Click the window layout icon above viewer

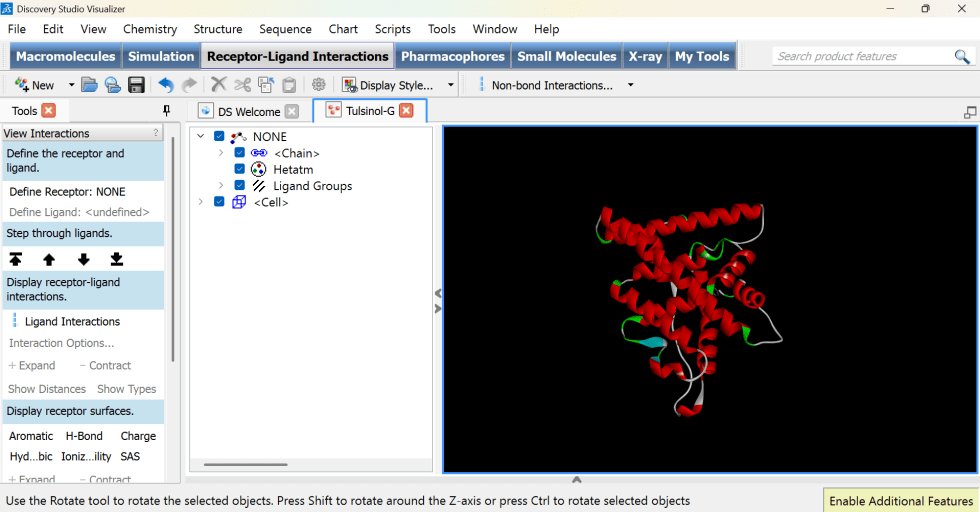coord(970,113)
